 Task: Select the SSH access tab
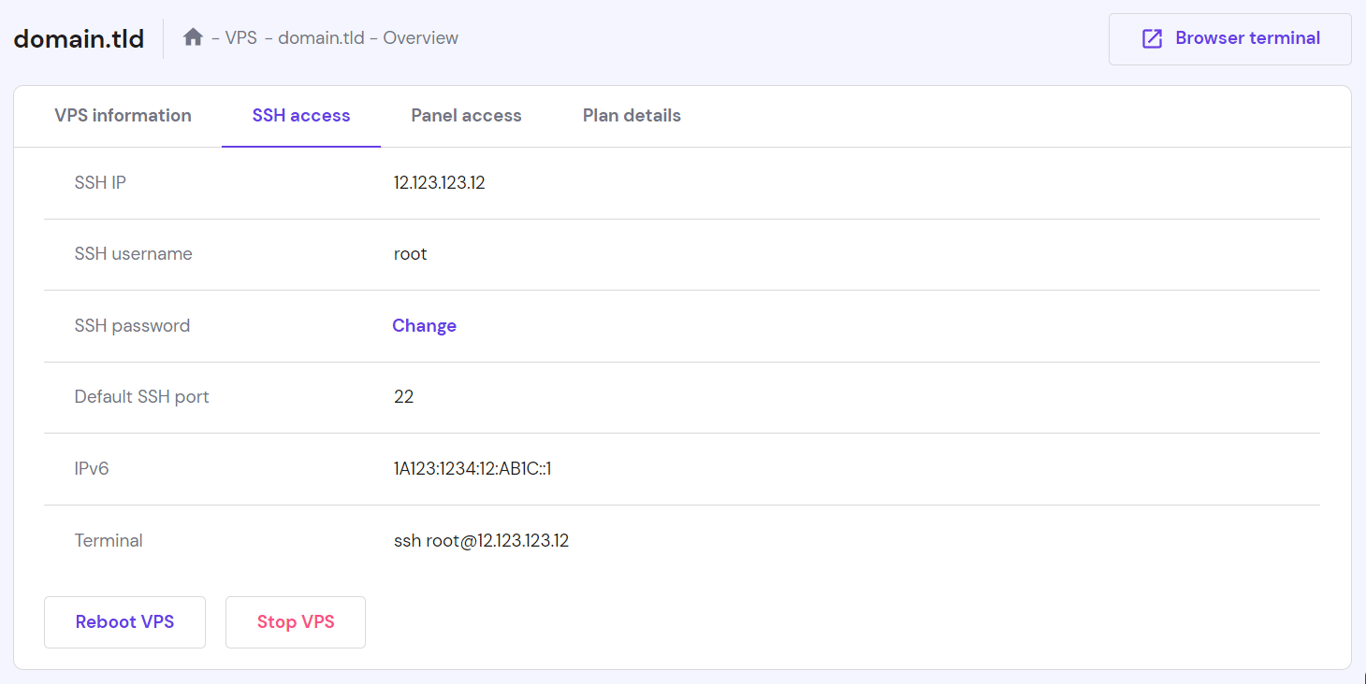(301, 115)
